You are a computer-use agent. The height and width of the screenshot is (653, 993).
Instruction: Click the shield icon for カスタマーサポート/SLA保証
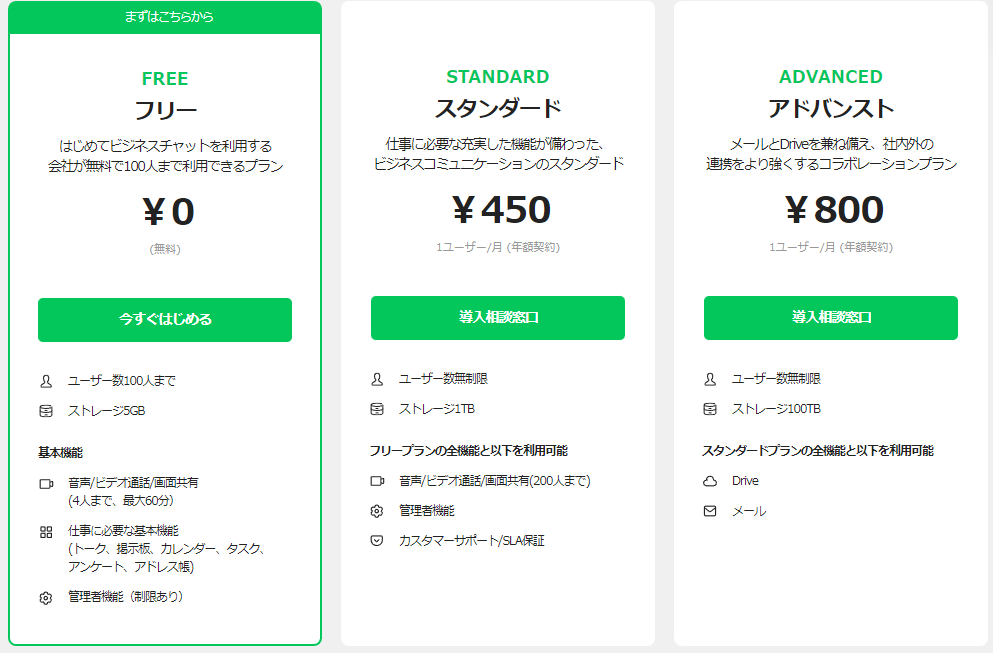click(377, 541)
